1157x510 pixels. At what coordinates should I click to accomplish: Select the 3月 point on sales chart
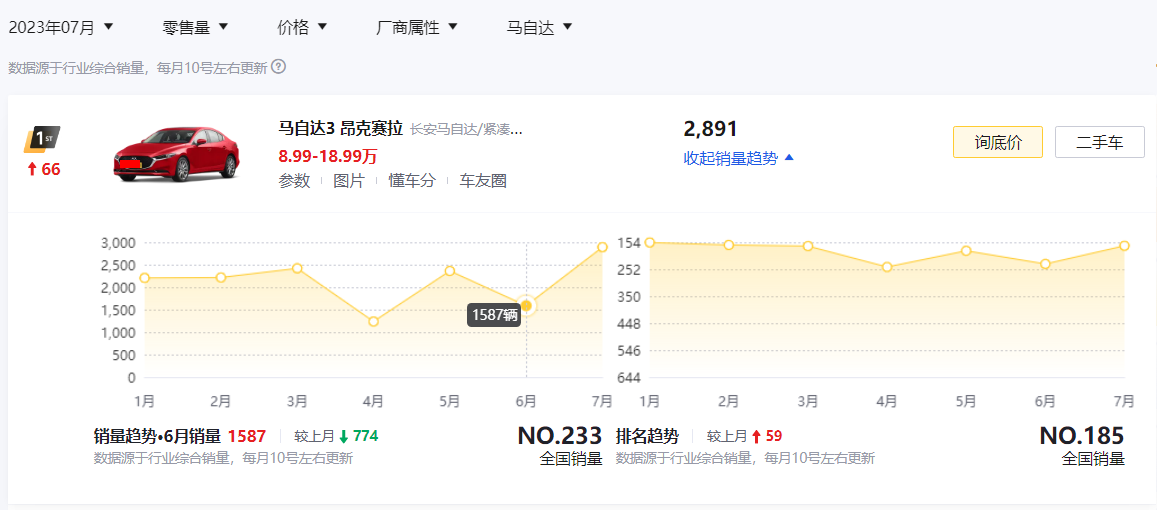(297, 268)
